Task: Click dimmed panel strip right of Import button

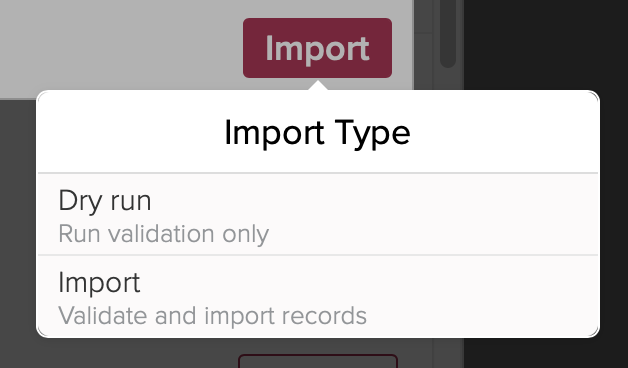Action: (423, 44)
